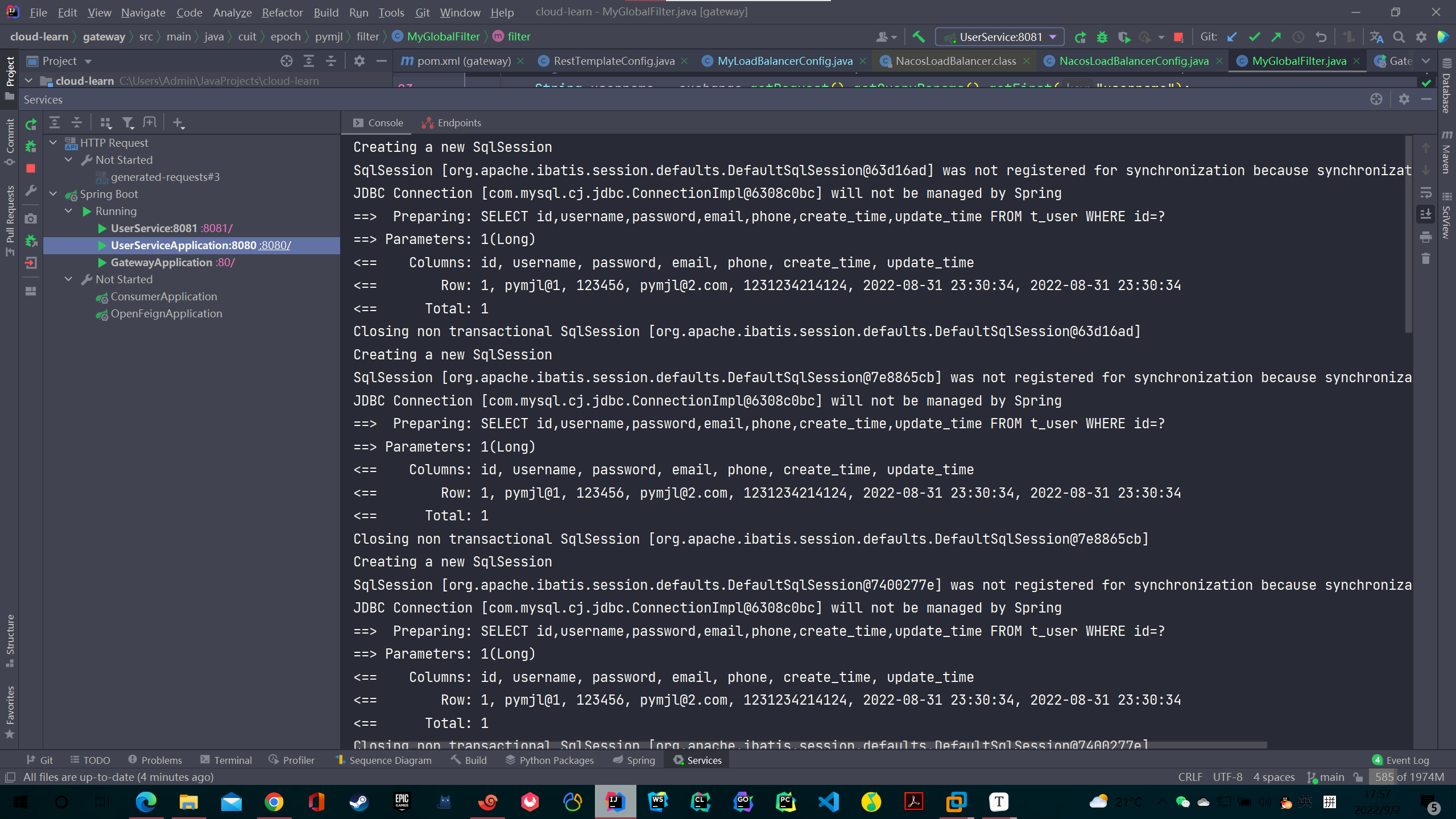Collapse Not Started under Spring Boot
Viewport: 1456px width, 819px height.
[x=69, y=279]
